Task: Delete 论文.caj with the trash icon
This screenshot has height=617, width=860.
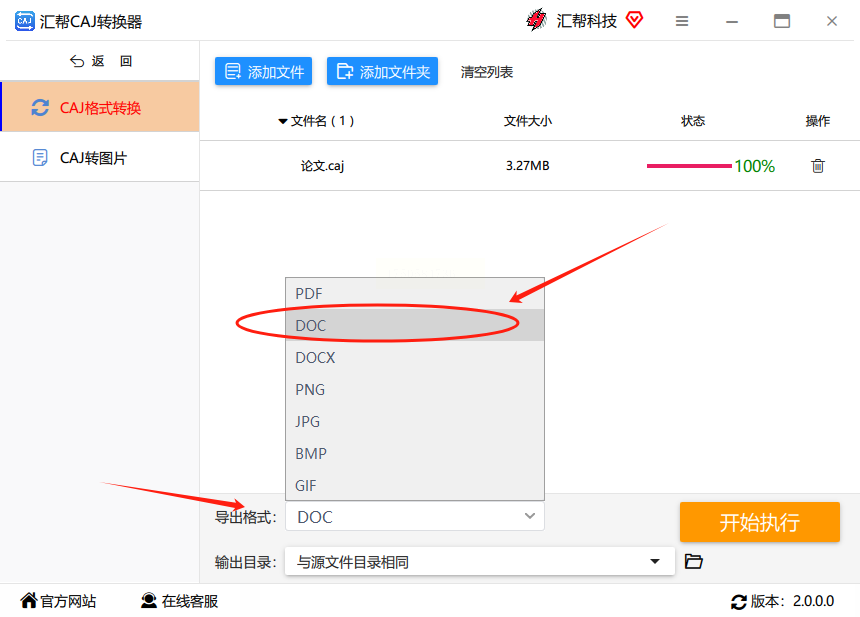Action: (817, 166)
